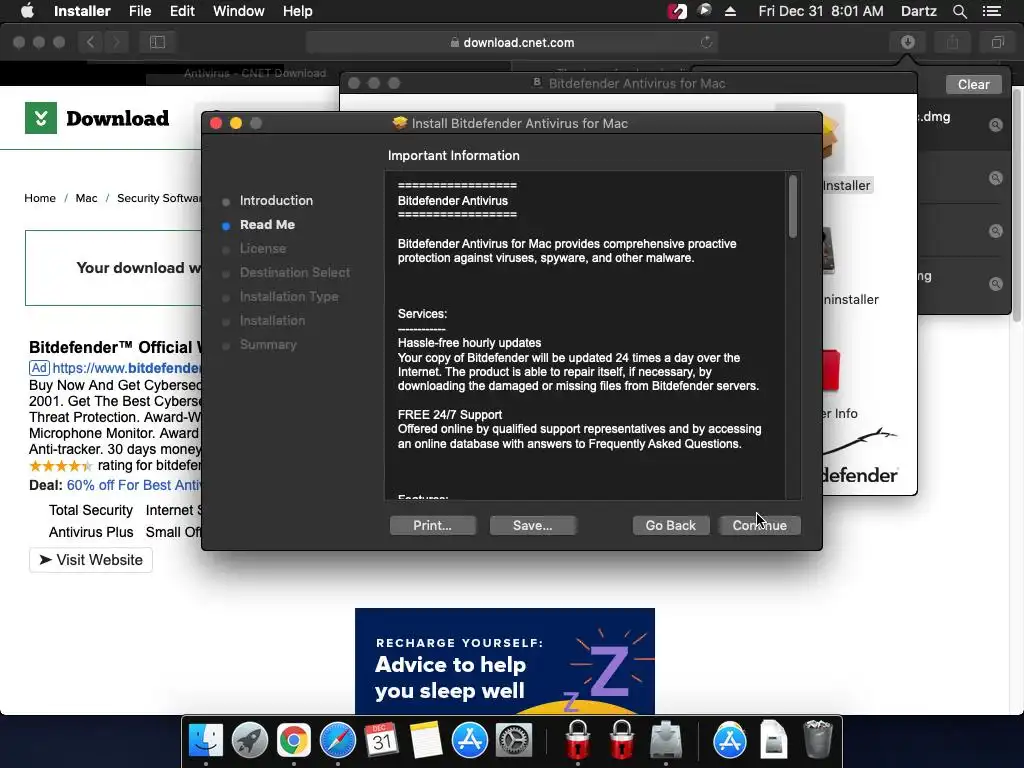
Task: Click the Total Security link
Action: tap(91, 510)
